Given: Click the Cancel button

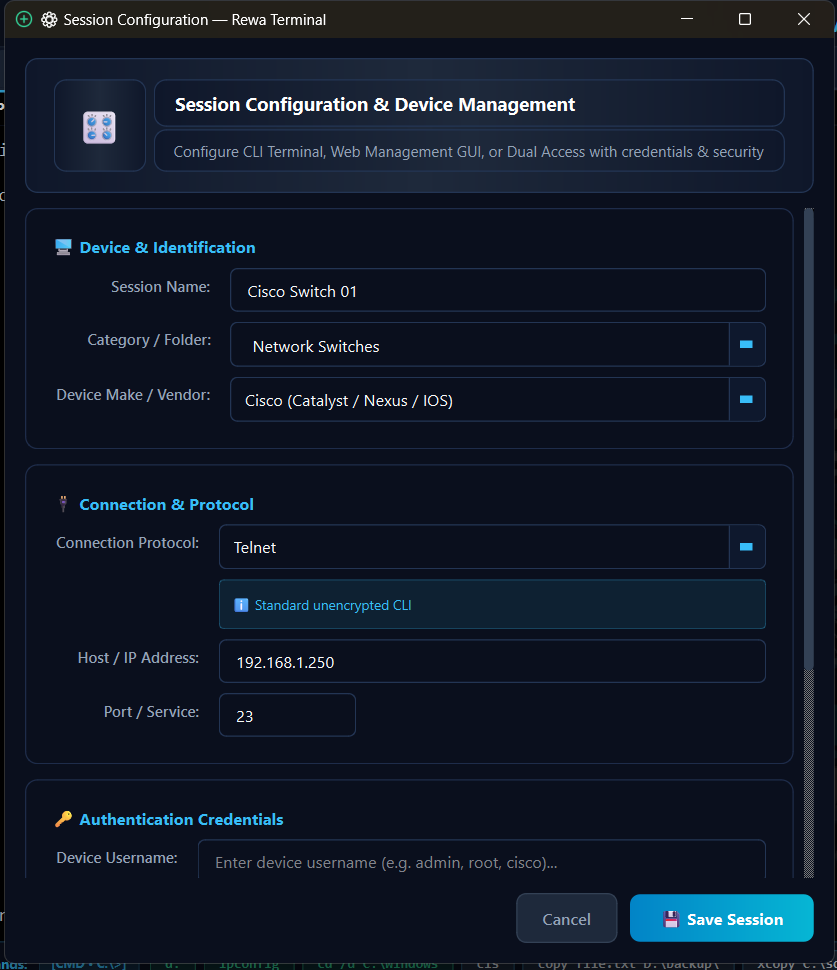Looking at the screenshot, I should 567,918.
